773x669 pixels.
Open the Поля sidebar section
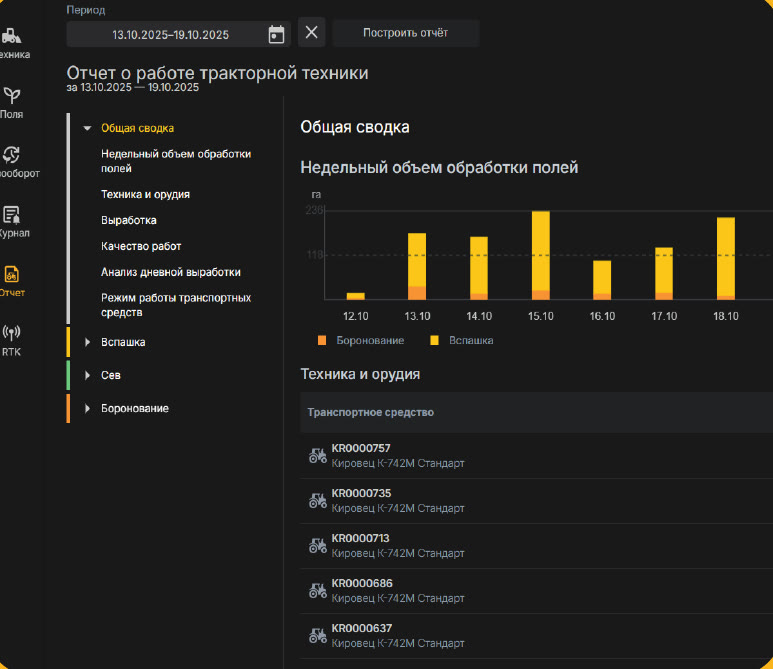(12, 103)
